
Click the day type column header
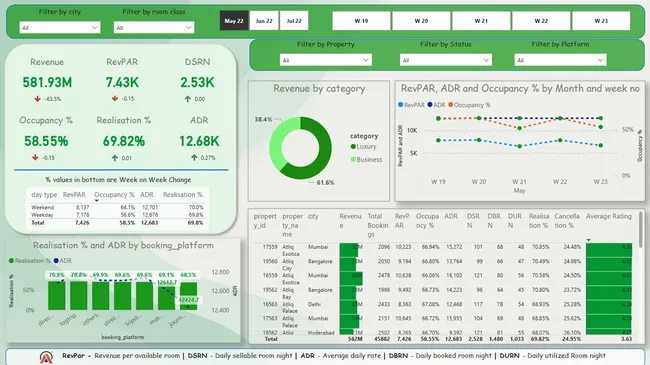(44, 195)
